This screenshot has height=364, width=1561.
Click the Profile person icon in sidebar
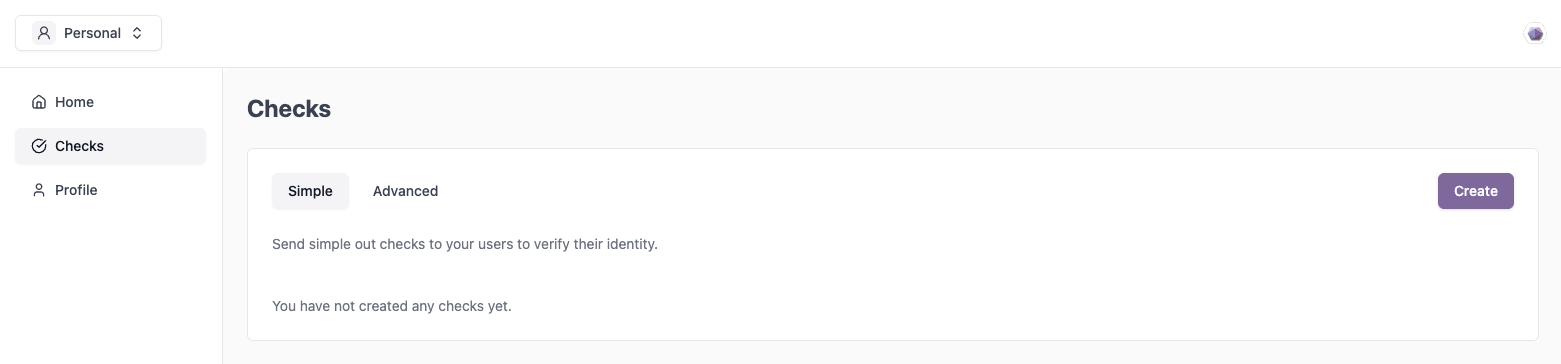coord(39,190)
